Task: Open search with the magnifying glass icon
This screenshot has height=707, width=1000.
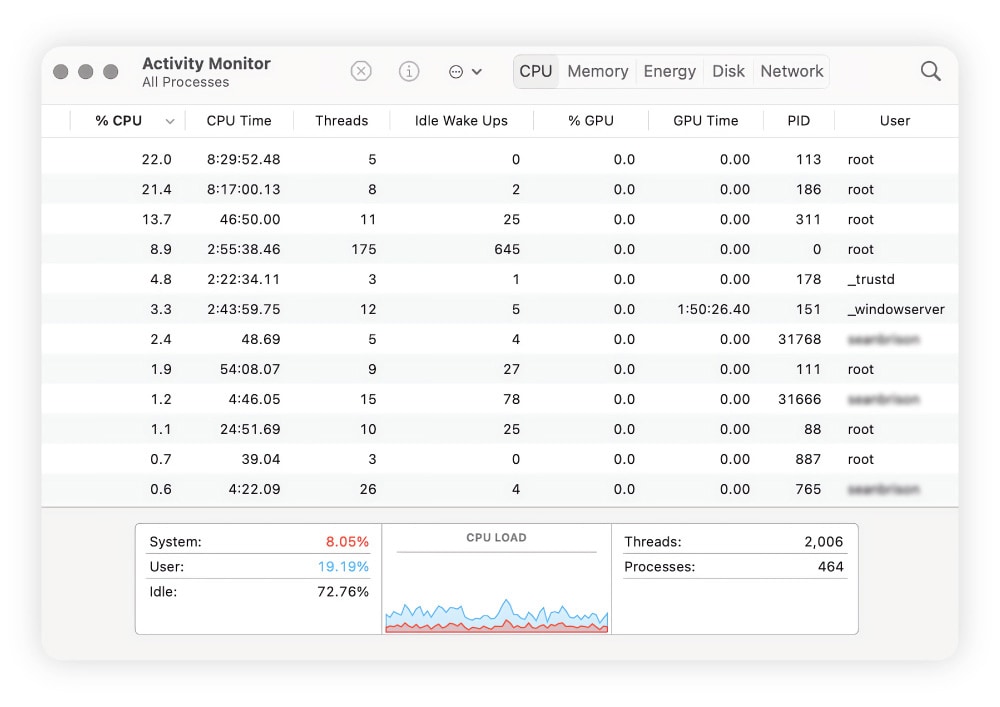Action: pos(930,71)
